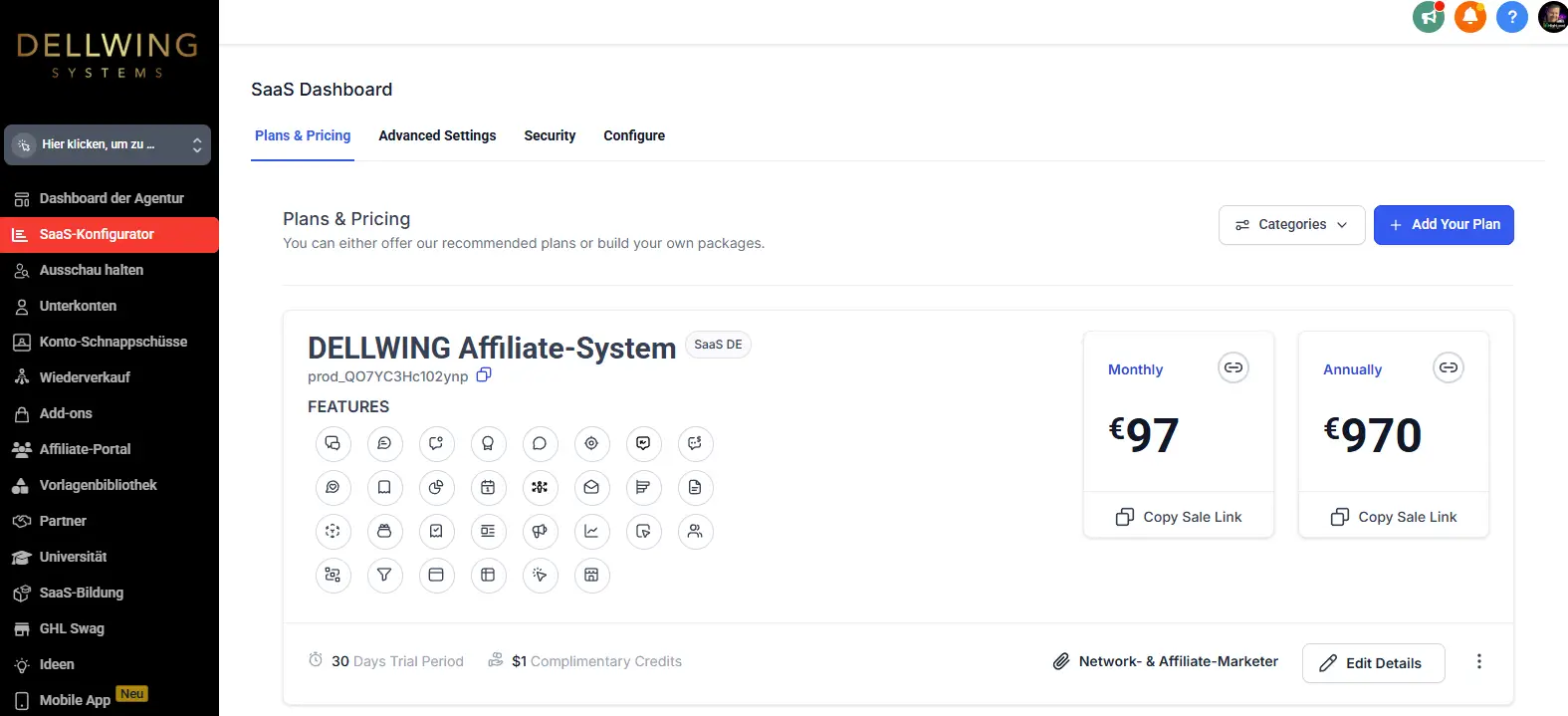The width and height of the screenshot is (1568, 716).
Task: Switch to the Security tab
Action: click(550, 135)
